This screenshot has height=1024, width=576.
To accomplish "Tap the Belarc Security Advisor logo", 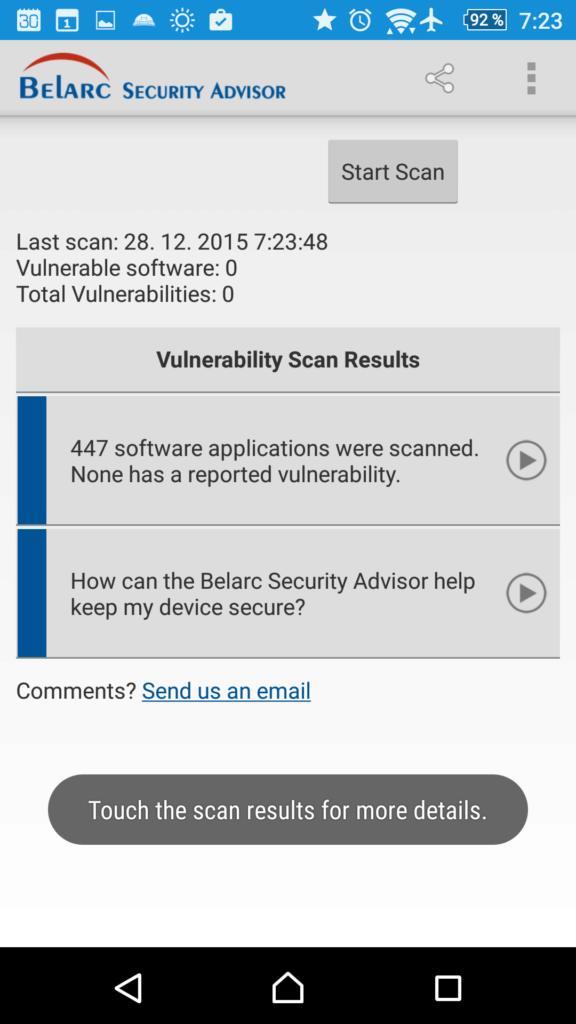I will click(152, 77).
